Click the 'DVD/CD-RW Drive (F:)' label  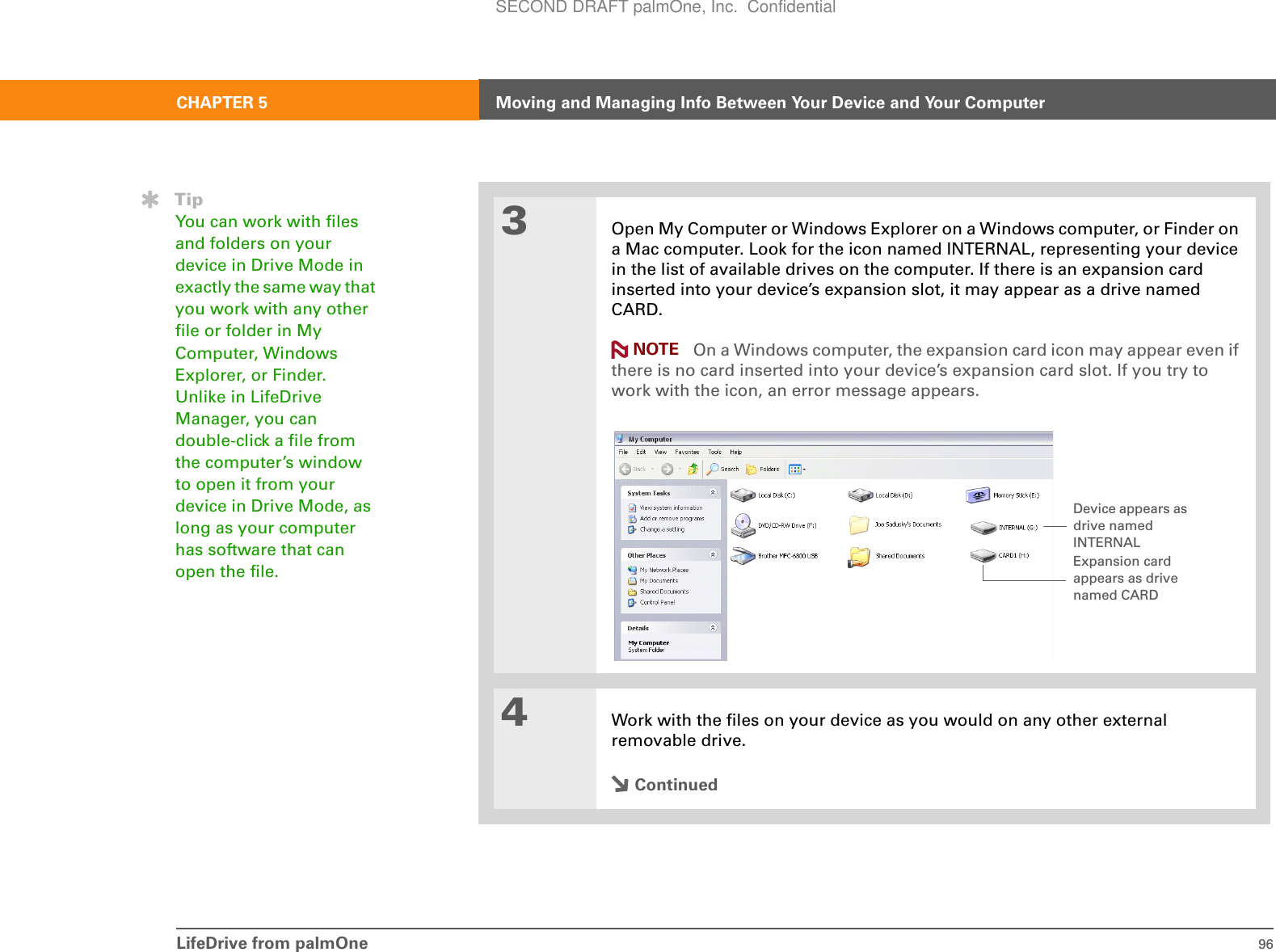pos(787,526)
